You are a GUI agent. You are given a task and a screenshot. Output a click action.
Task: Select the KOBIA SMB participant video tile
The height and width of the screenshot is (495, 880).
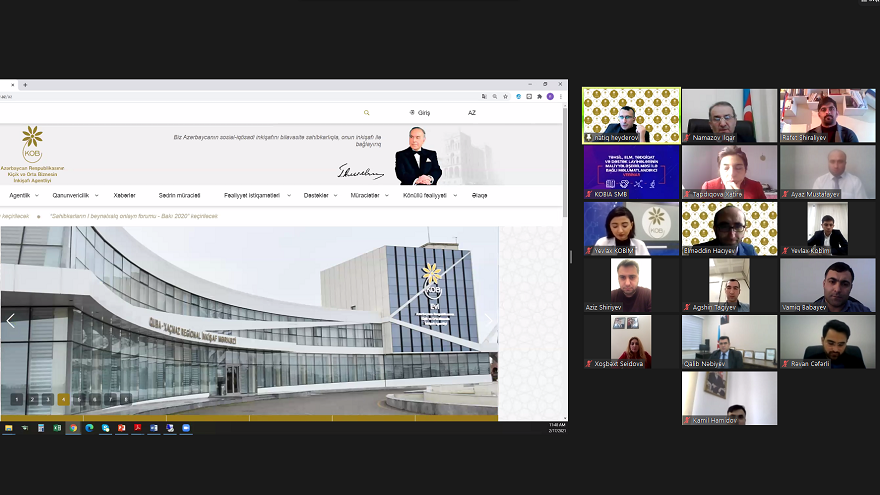pyautogui.click(x=631, y=172)
